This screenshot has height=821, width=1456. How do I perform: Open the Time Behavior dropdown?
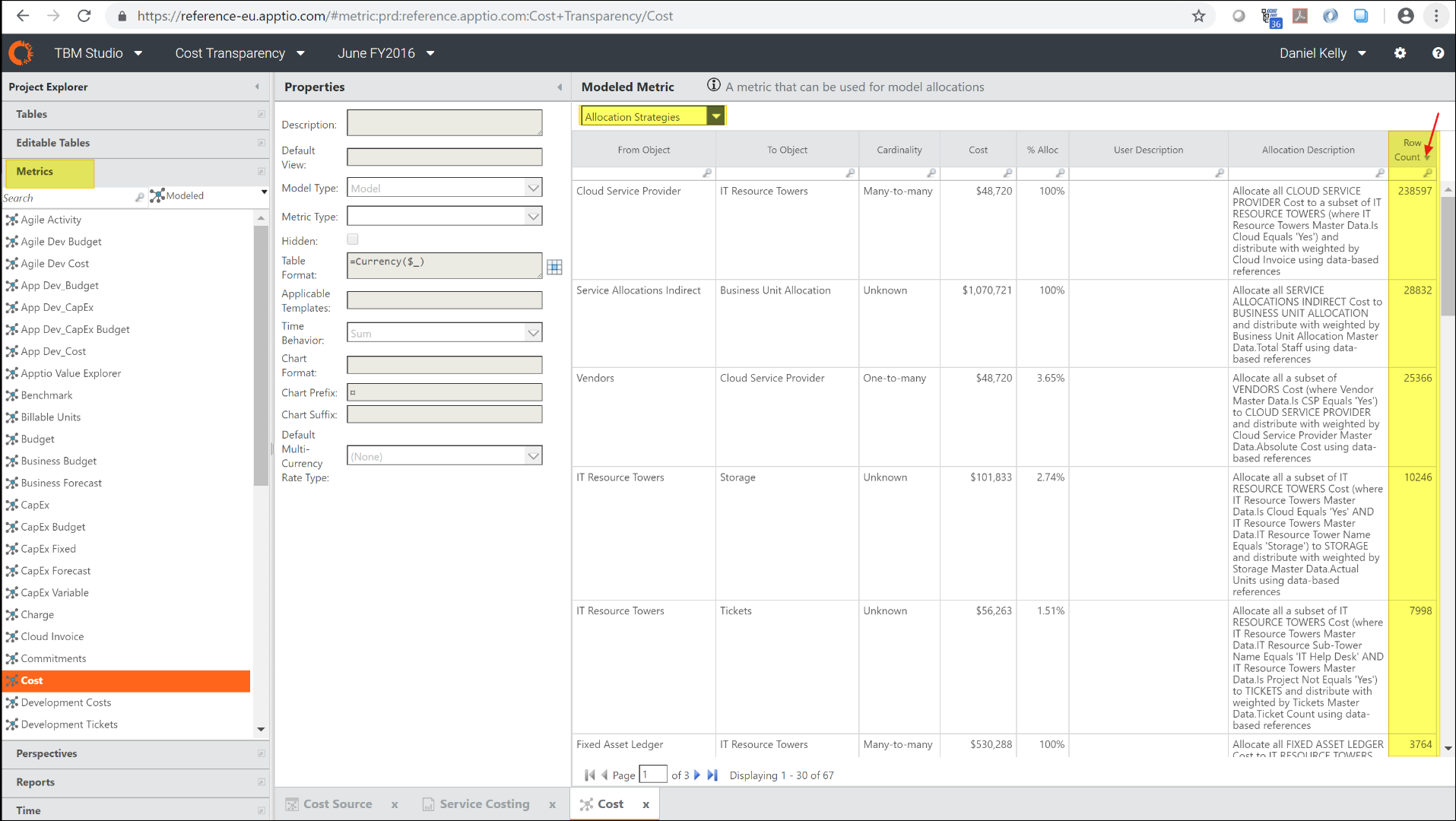point(445,333)
